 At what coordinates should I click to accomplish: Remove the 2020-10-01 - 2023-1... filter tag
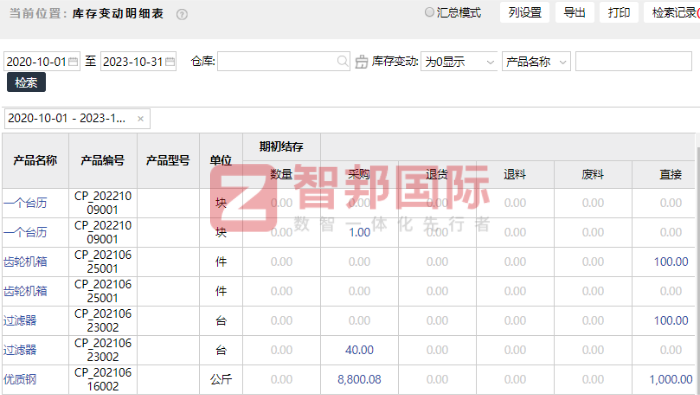tap(141, 119)
